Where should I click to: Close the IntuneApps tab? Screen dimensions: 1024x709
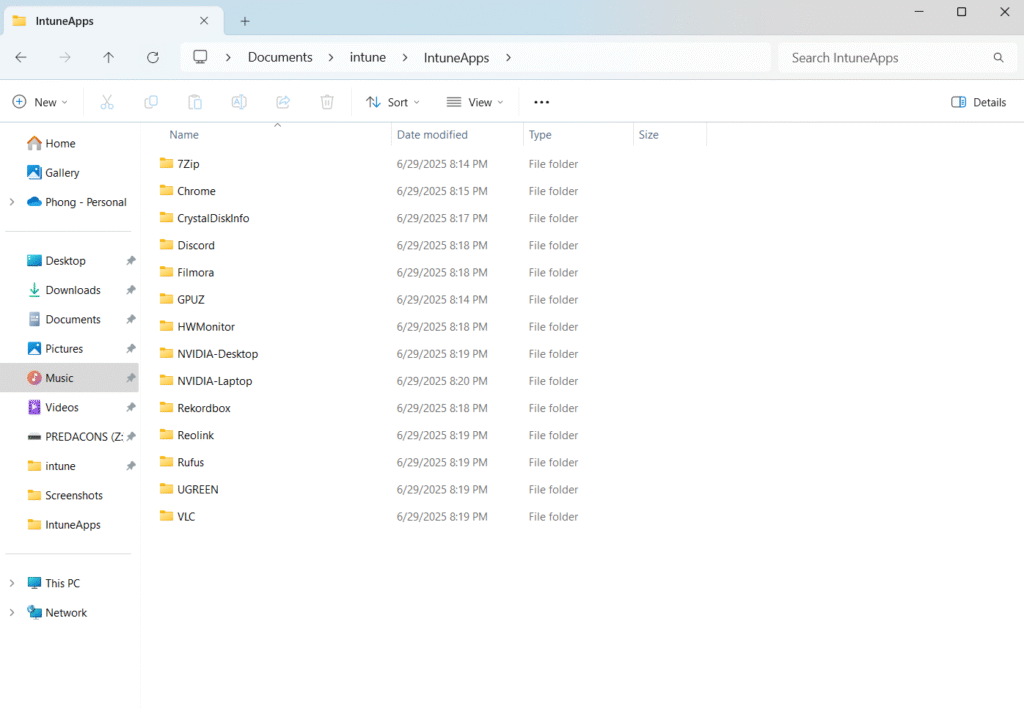tap(204, 21)
